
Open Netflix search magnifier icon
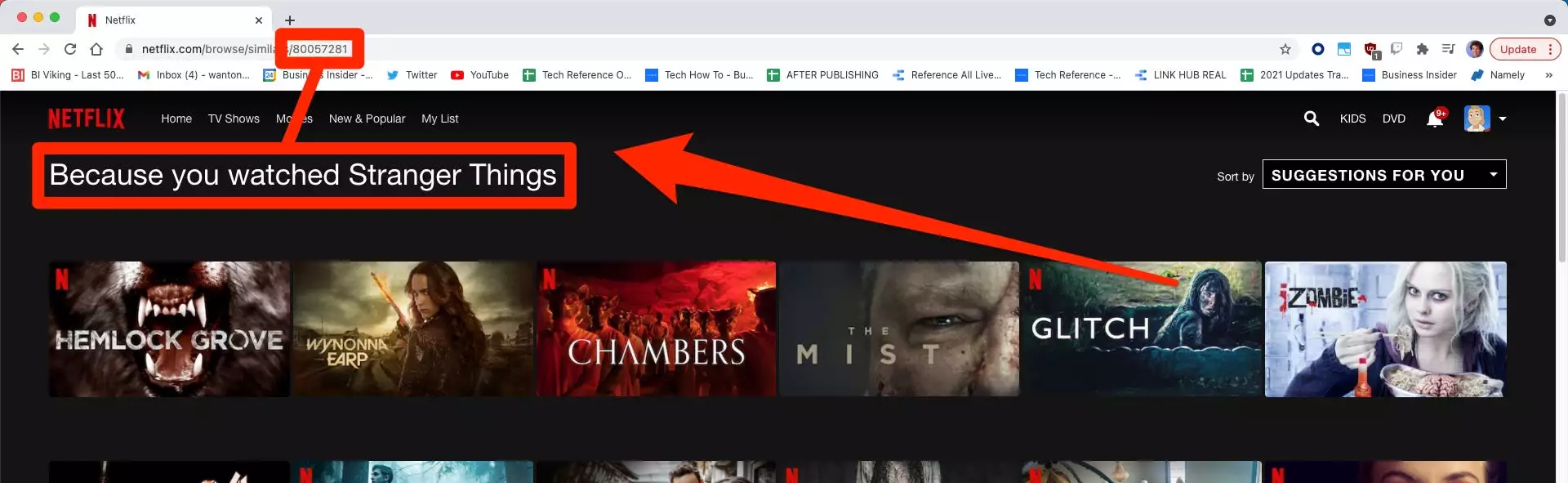point(1312,119)
